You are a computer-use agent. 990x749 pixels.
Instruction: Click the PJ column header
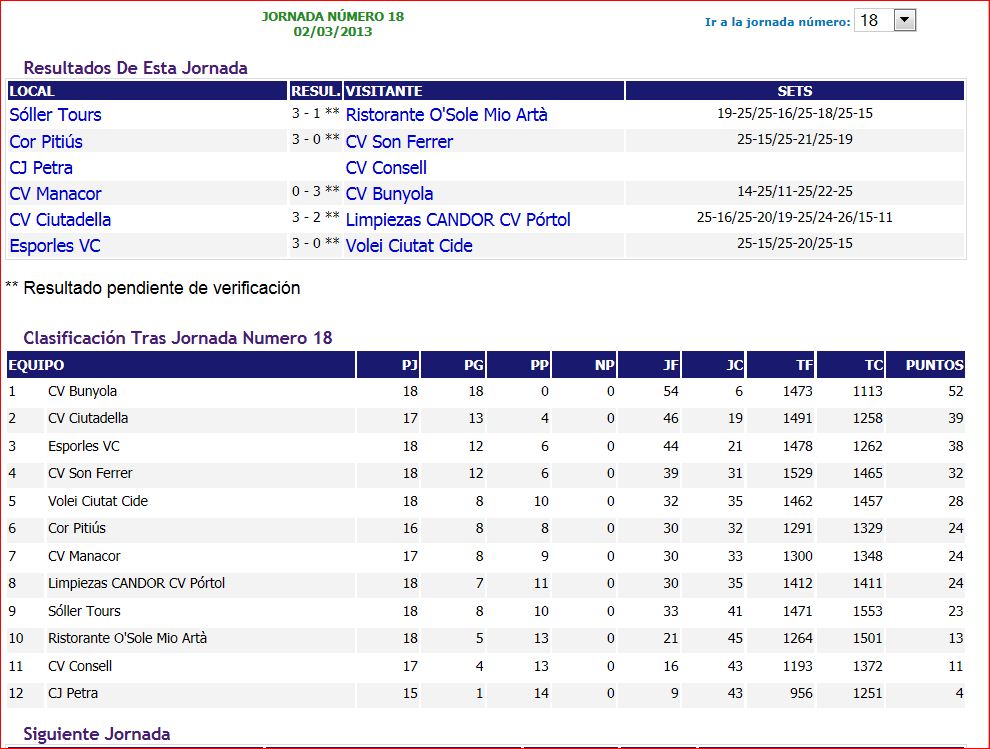pyautogui.click(x=388, y=365)
